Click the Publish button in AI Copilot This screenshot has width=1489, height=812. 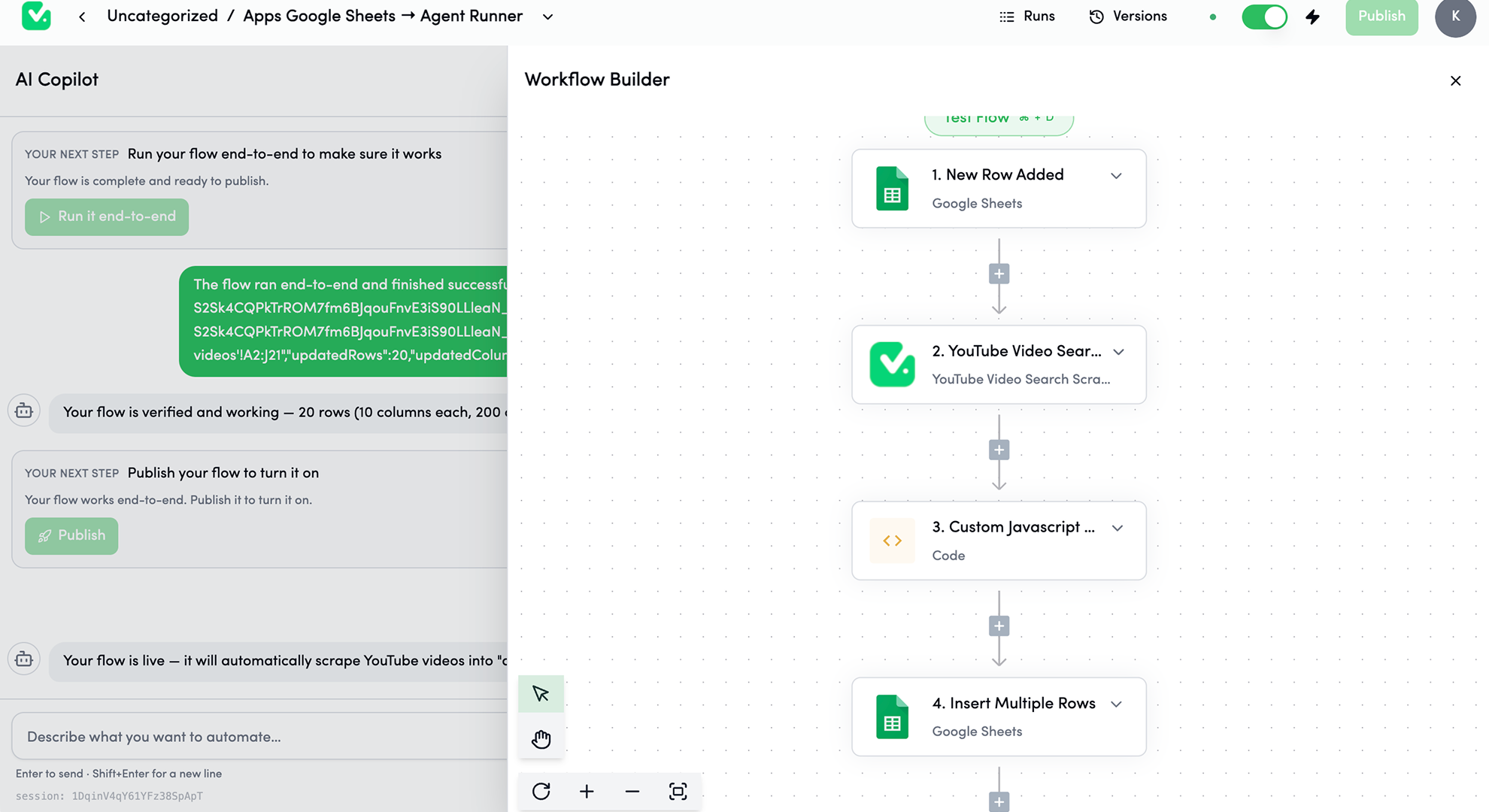tap(71, 535)
